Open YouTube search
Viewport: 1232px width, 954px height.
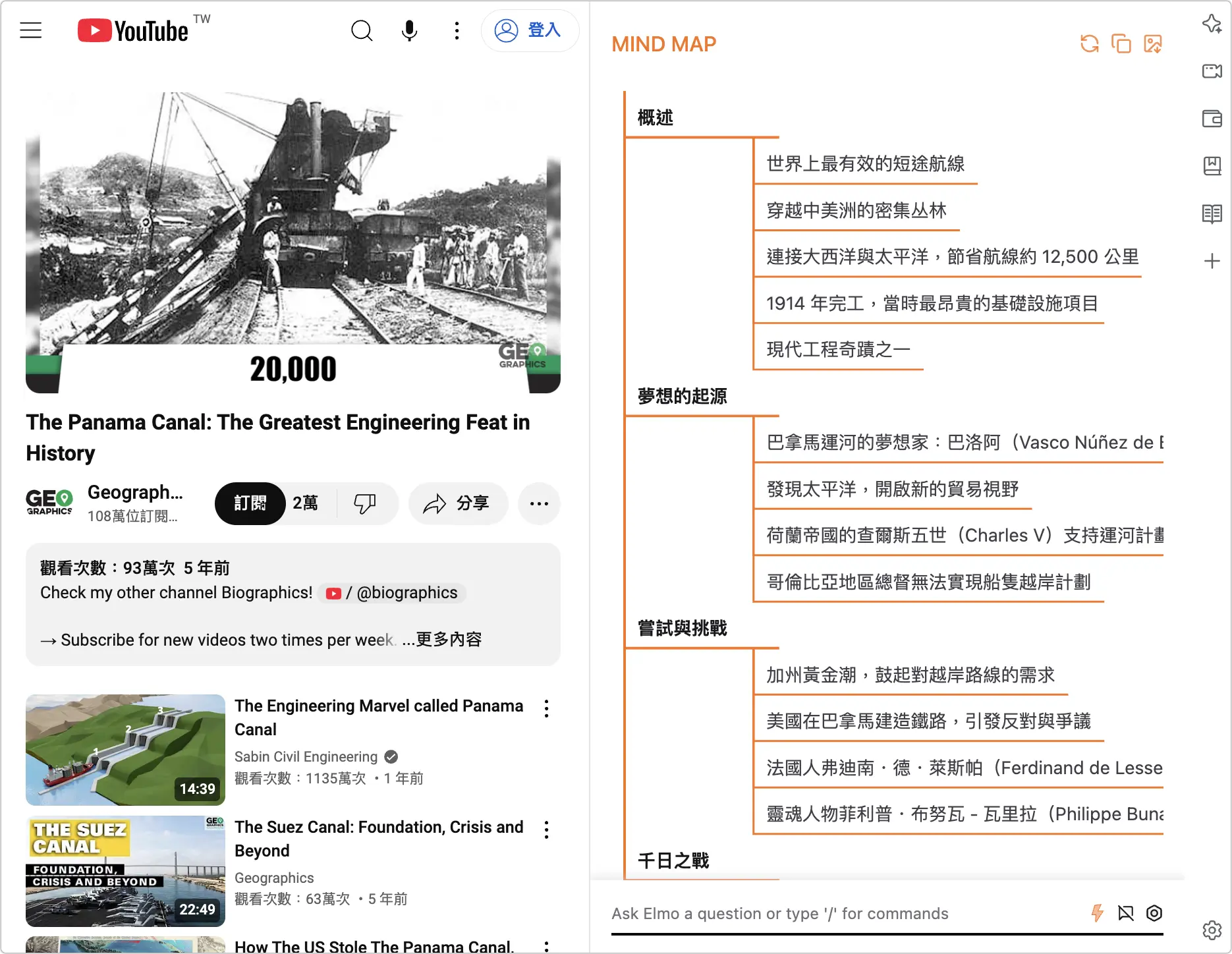coord(362,30)
